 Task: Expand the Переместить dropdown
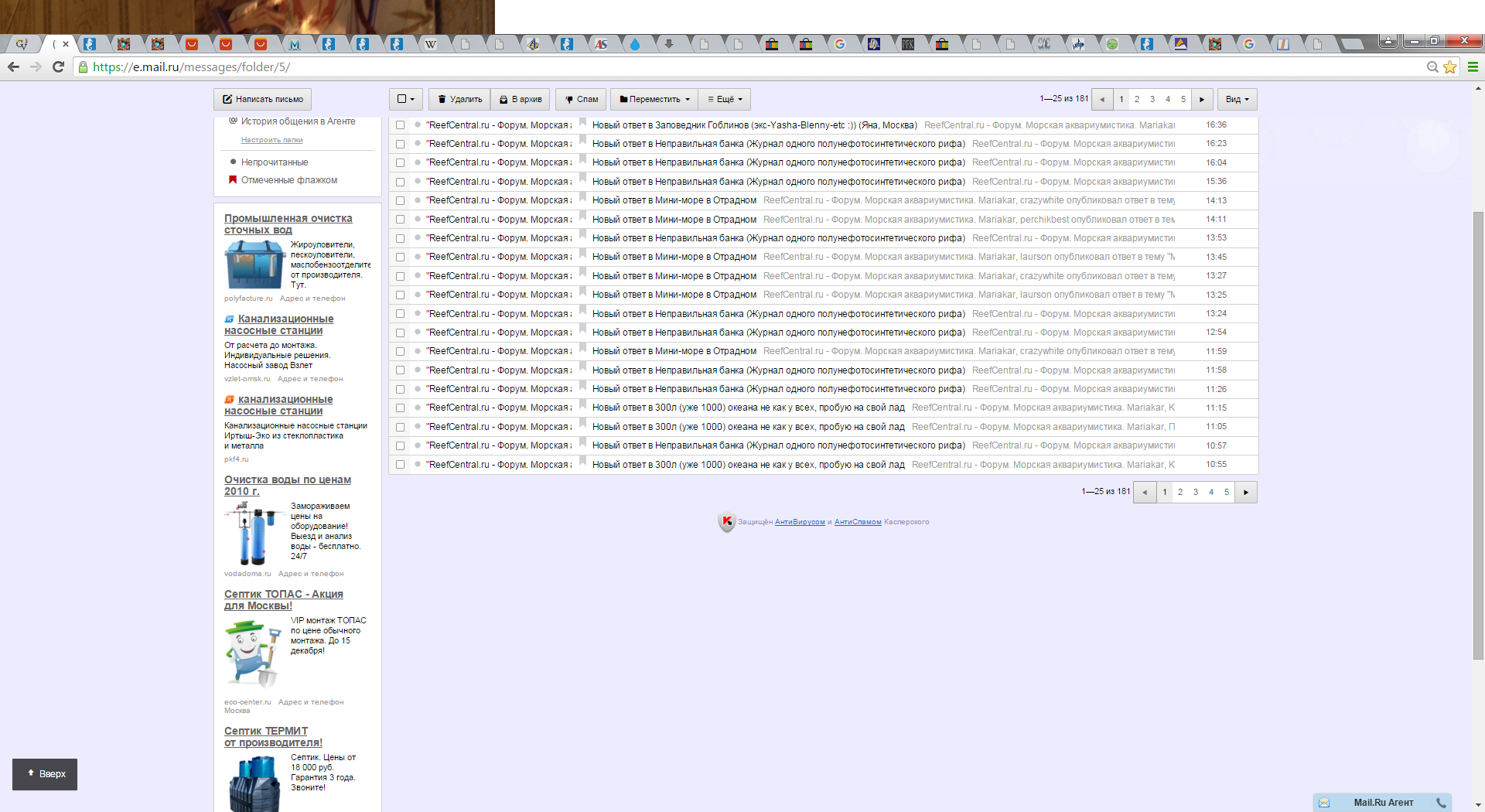654,100
